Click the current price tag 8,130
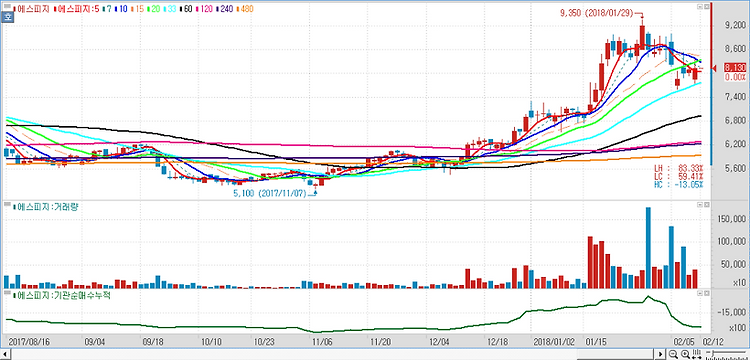 735,67
